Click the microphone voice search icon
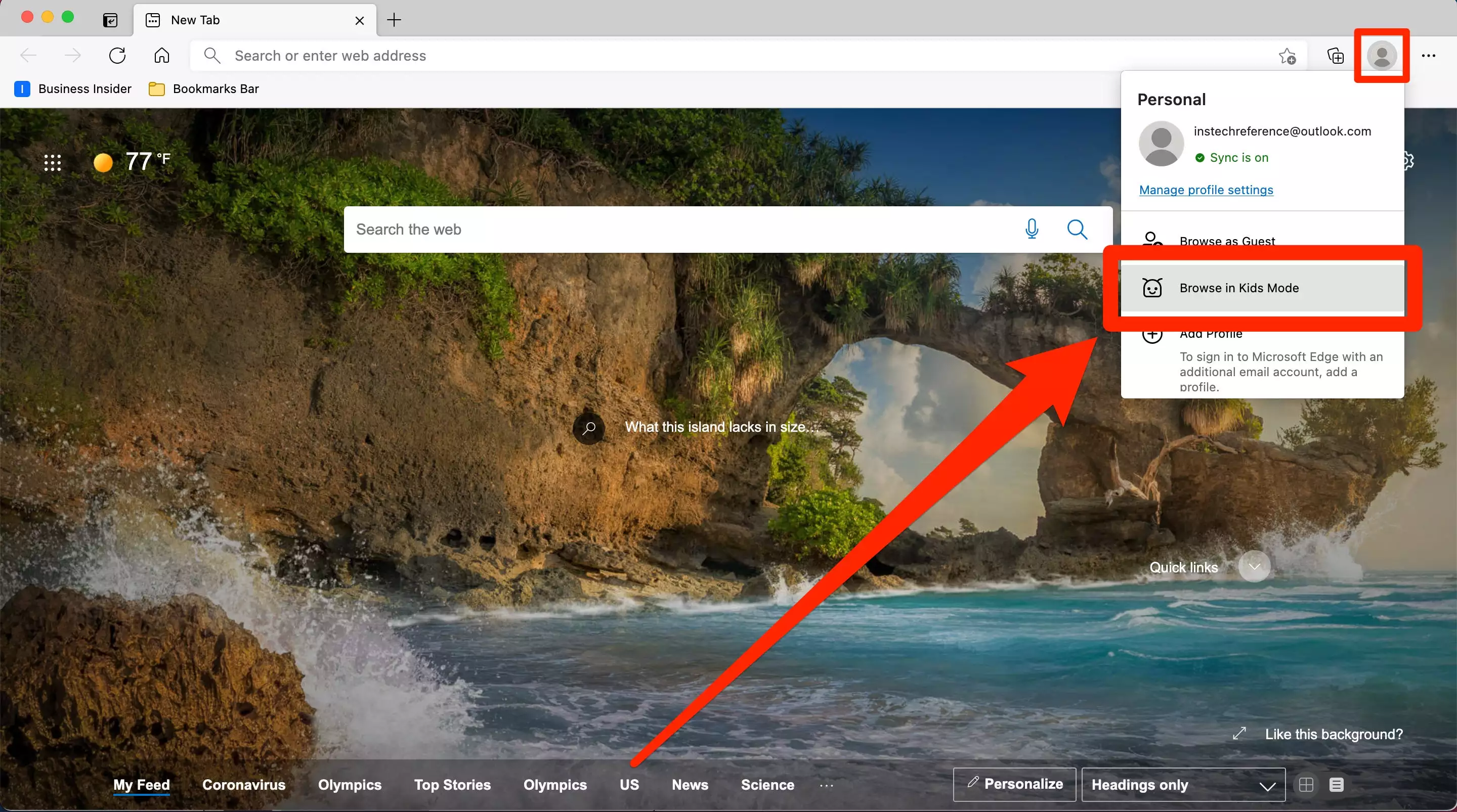 (x=1032, y=229)
